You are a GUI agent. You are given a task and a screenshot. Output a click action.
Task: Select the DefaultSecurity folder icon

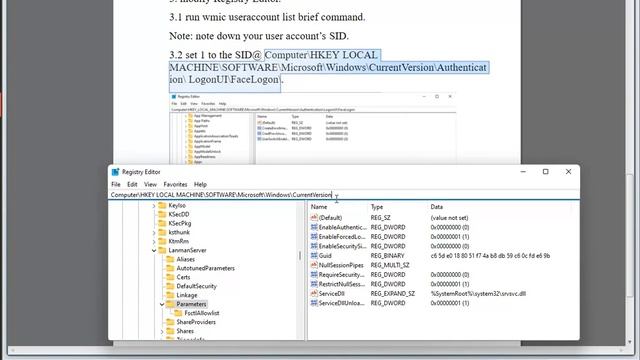(170, 286)
